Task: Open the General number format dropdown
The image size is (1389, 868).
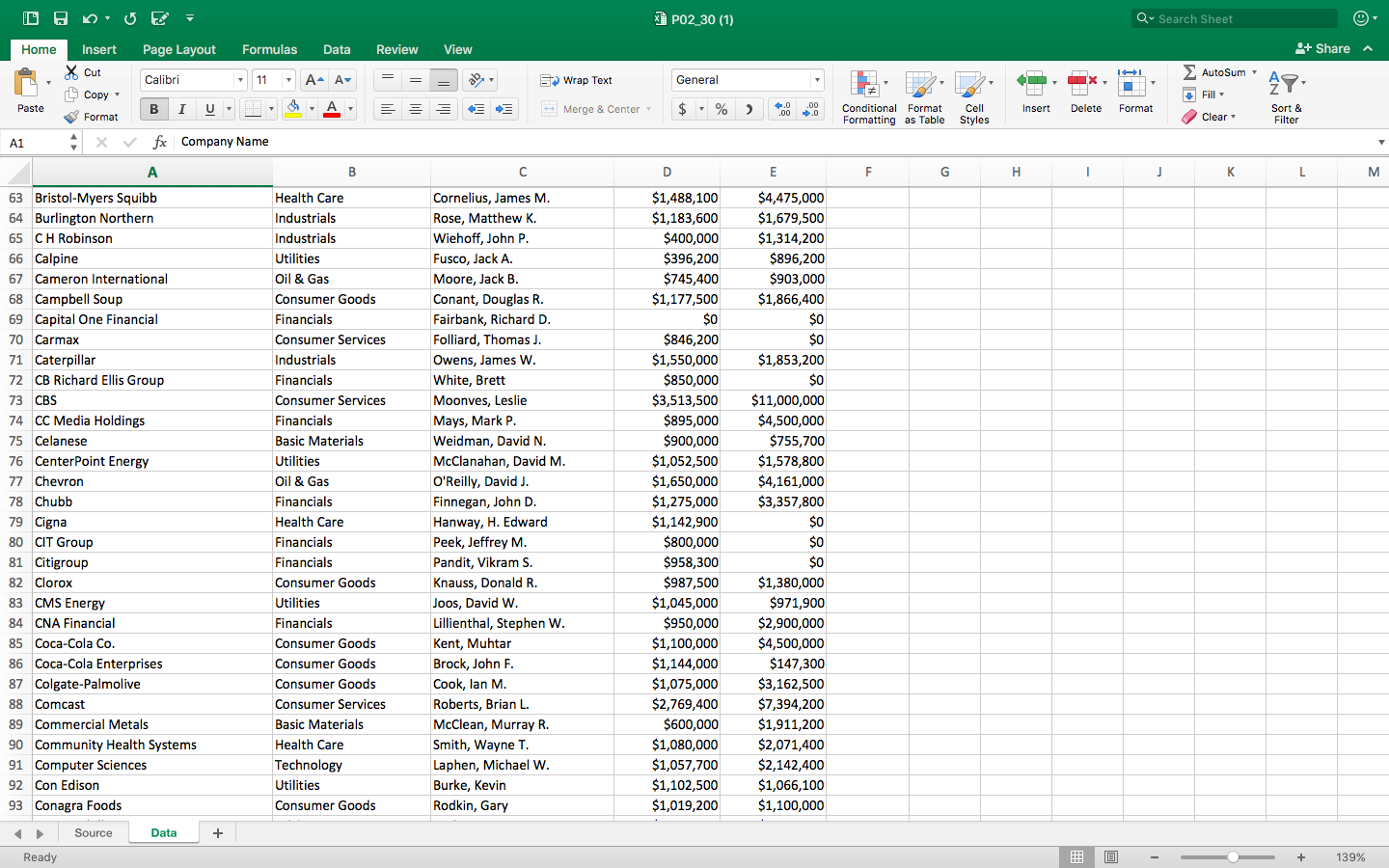Action: click(x=817, y=80)
